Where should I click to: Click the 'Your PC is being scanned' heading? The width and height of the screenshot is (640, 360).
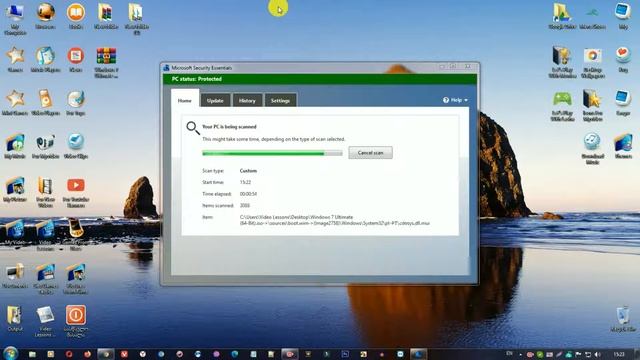(229, 127)
